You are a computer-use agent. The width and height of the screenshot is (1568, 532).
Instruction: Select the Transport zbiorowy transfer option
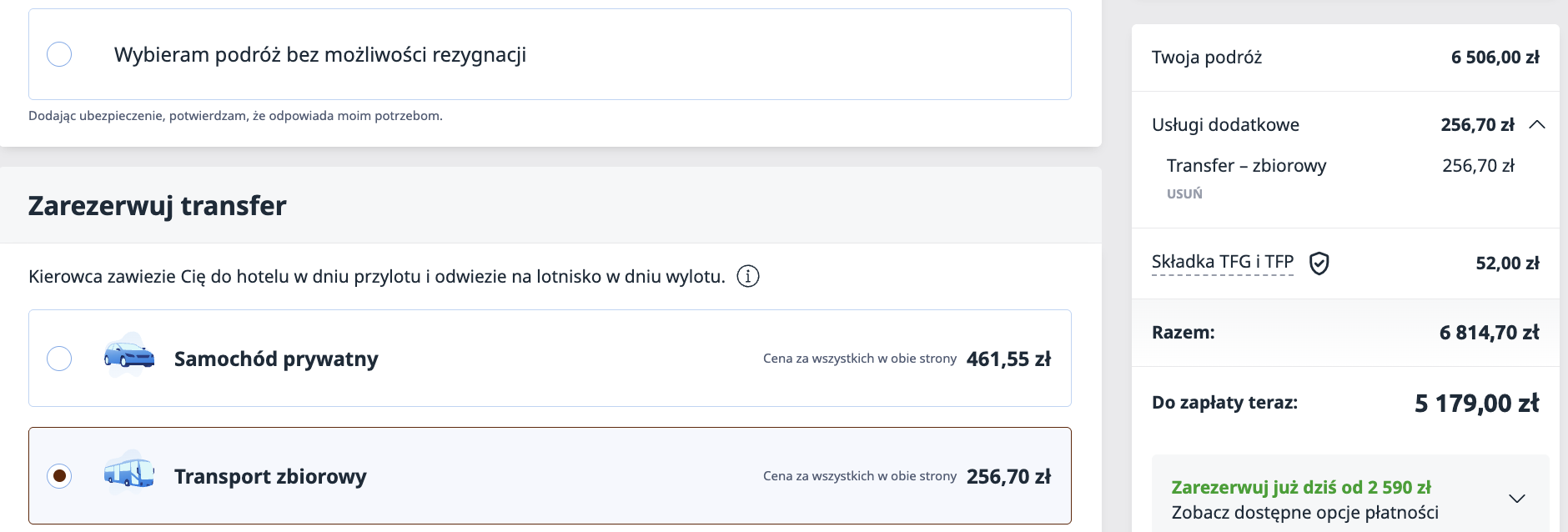[58, 476]
